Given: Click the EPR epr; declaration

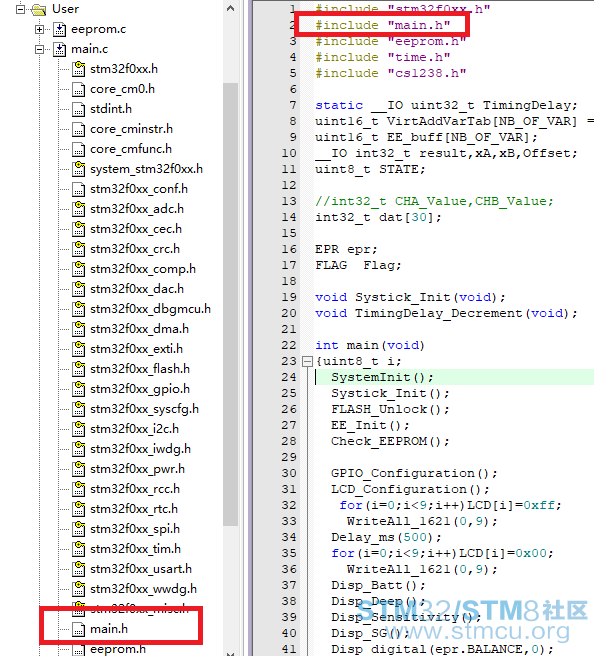Looking at the screenshot, I should (x=346, y=249).
